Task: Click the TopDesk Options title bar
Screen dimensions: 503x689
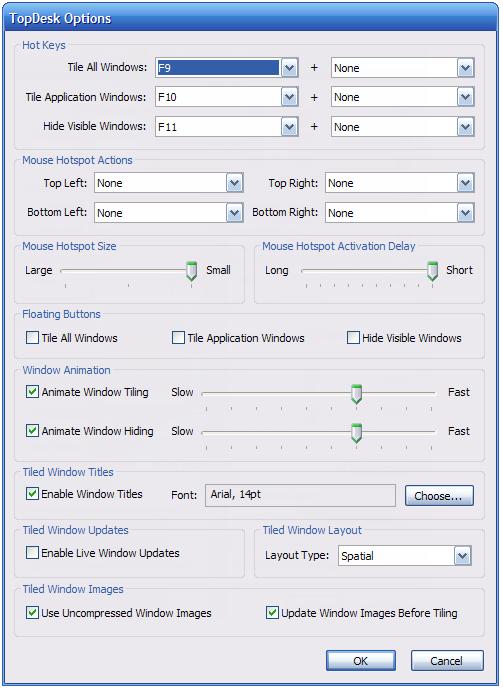Action: [x=251, y=18]
